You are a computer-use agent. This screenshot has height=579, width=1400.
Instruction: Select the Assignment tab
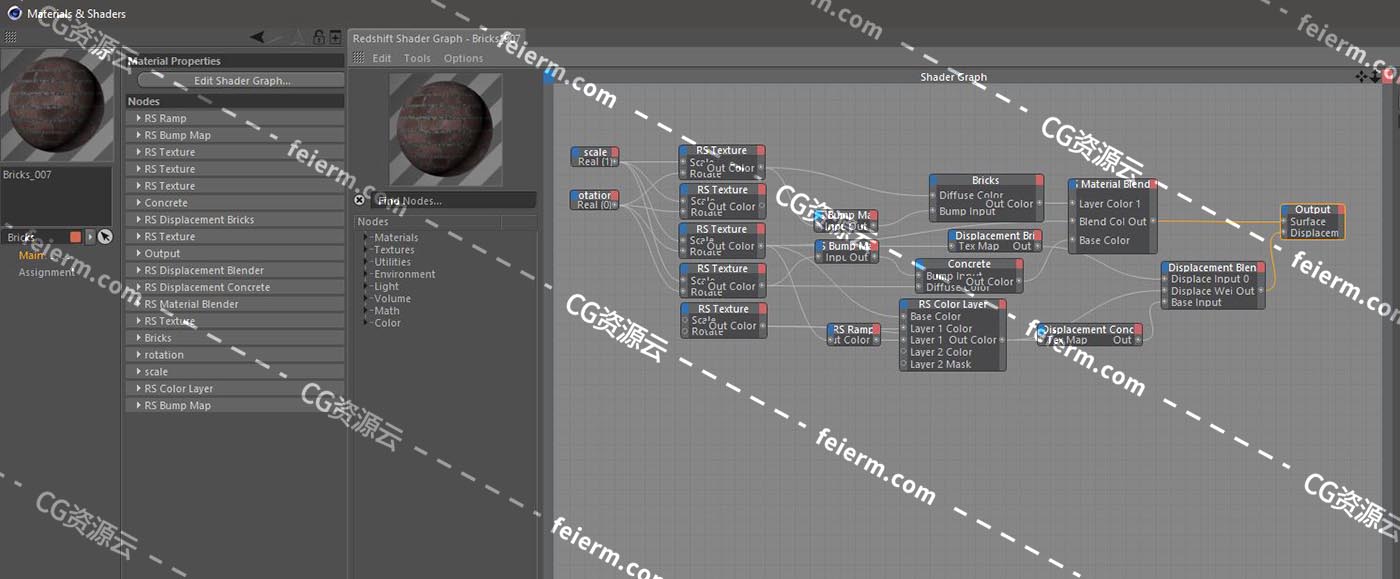[46, 272]
